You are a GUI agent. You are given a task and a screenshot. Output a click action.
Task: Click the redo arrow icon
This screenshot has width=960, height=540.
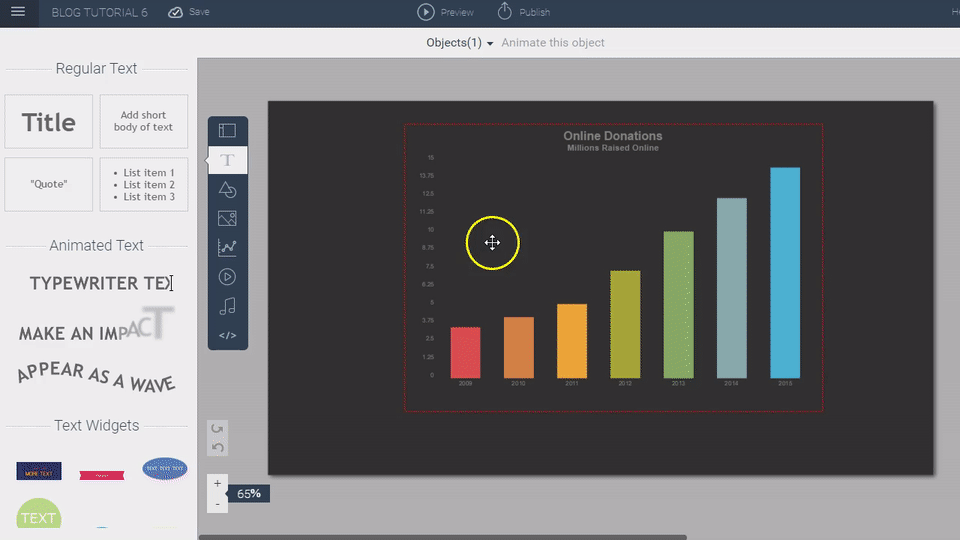[x=217, y=429]
